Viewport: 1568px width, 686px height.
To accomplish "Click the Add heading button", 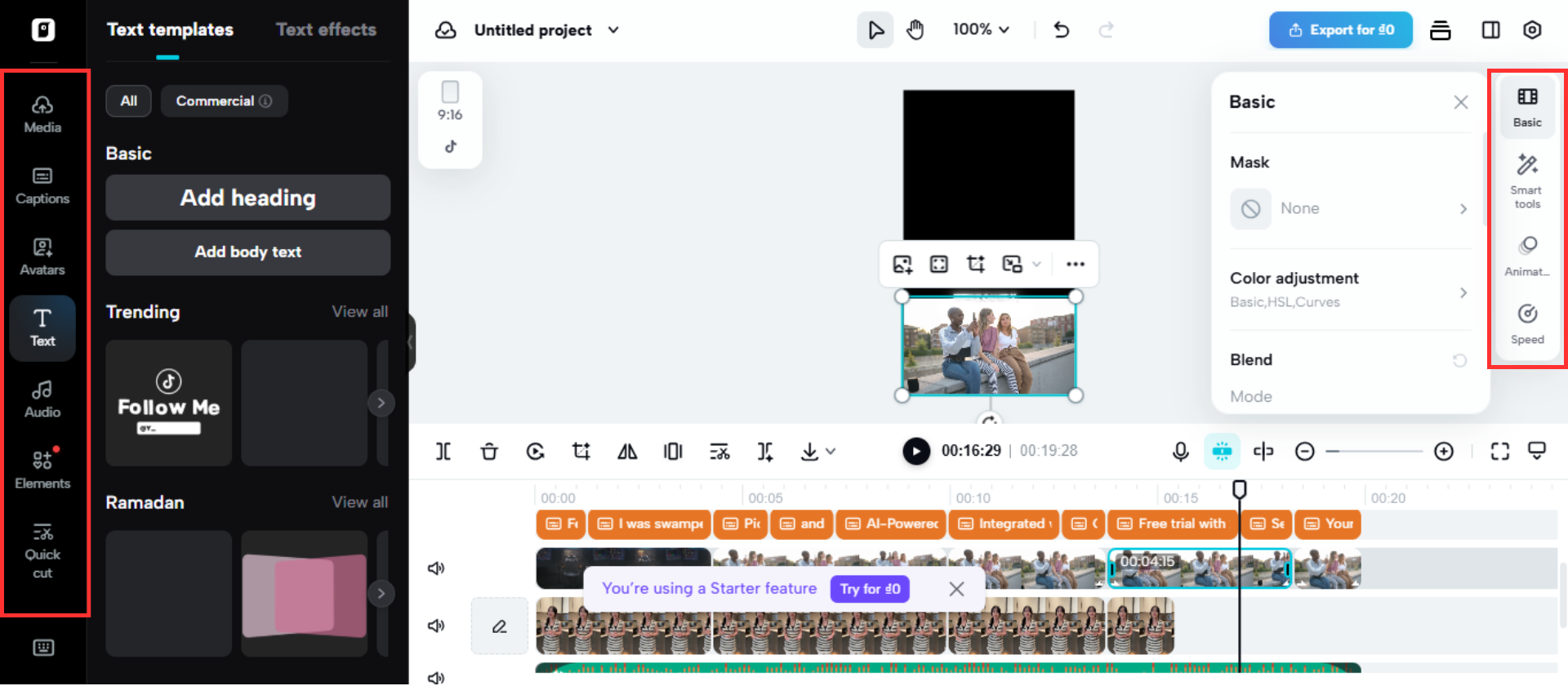I will pyautogui.click(x=248, y=198).
